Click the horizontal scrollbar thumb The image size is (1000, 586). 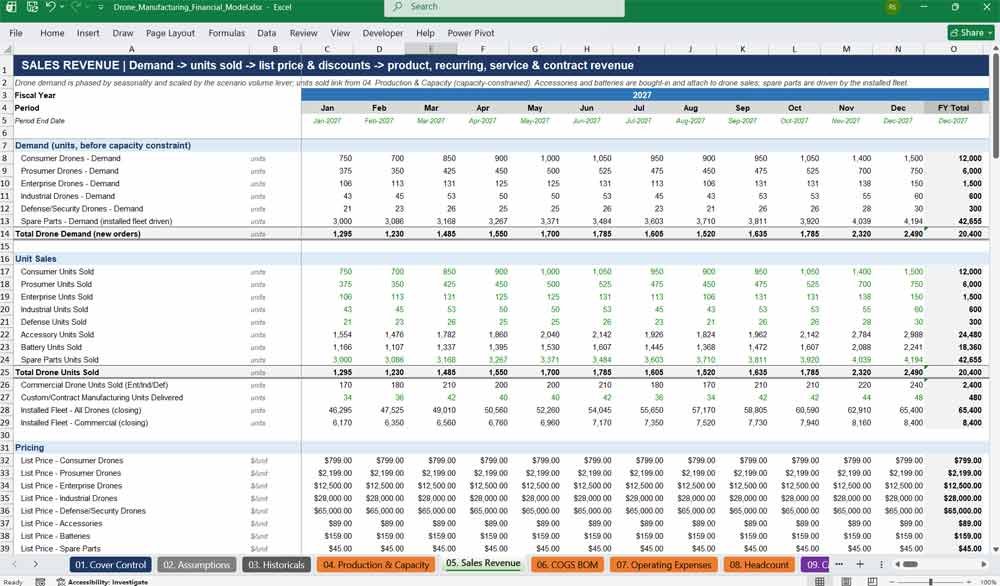pos(910,564)
